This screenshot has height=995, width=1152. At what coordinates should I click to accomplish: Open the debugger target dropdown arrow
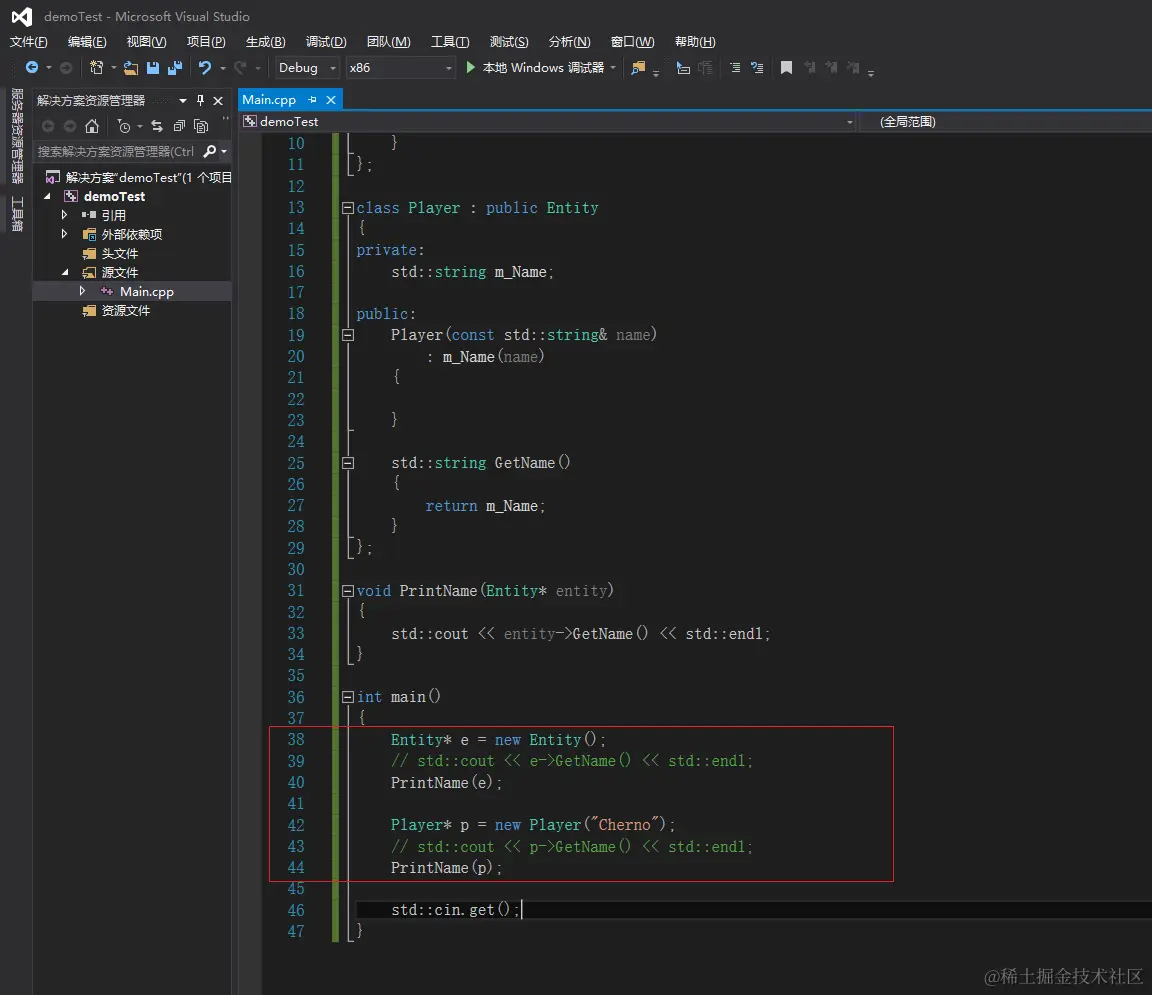pyautogui.click(x=613, y=68)
